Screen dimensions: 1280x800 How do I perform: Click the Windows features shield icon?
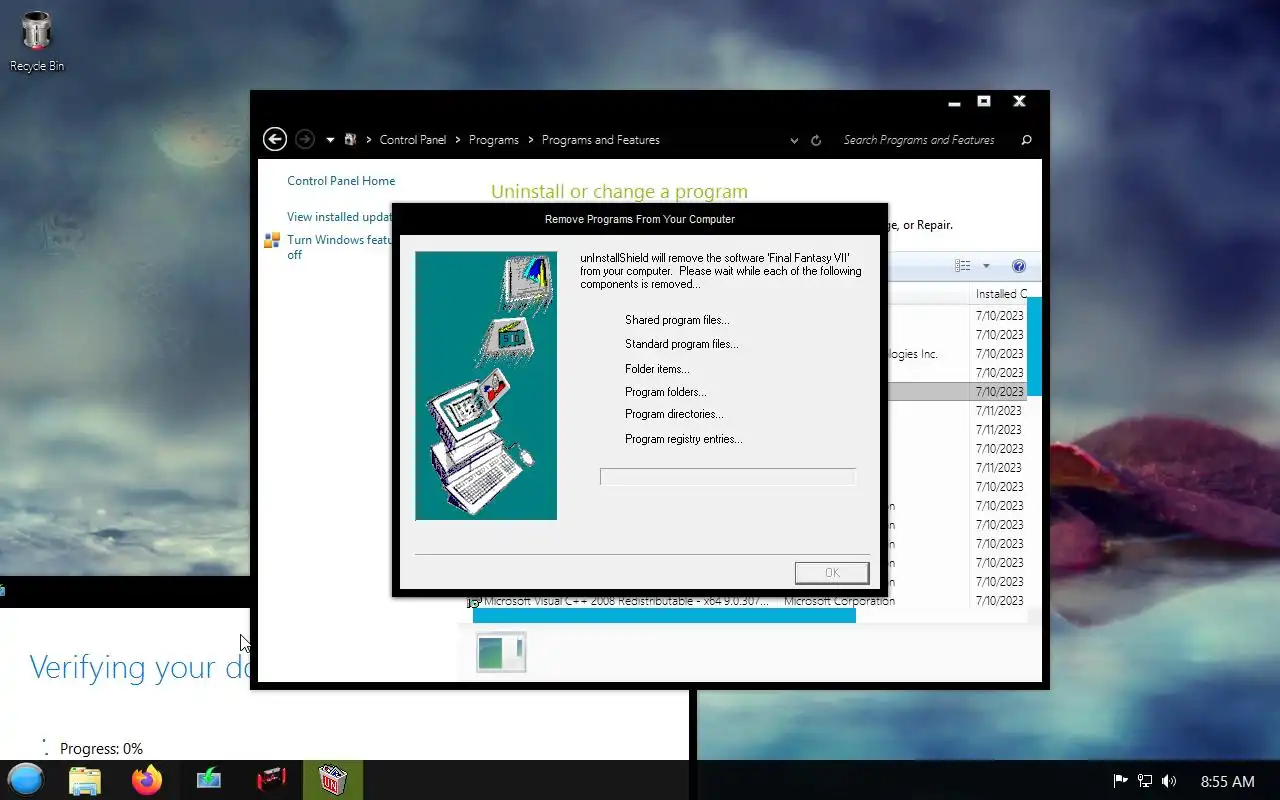click(x=271, y=240)
